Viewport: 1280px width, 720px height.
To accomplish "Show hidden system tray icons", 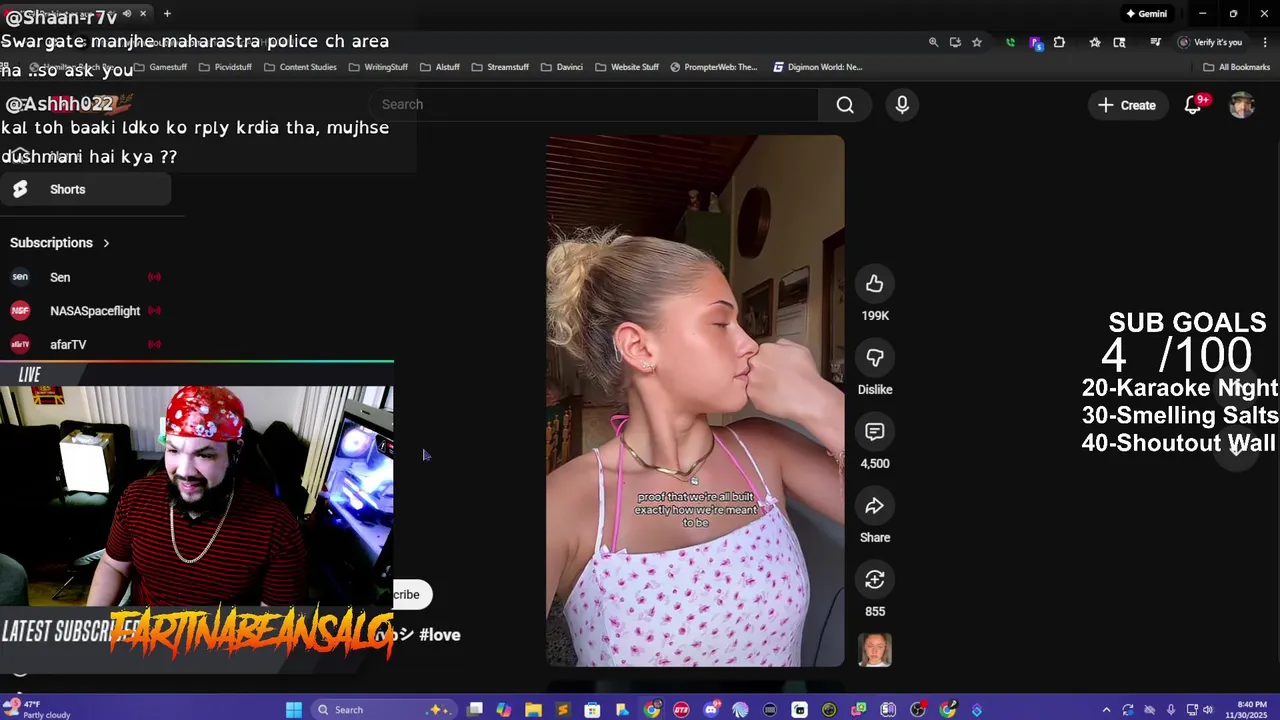I will pos(1106,710).
